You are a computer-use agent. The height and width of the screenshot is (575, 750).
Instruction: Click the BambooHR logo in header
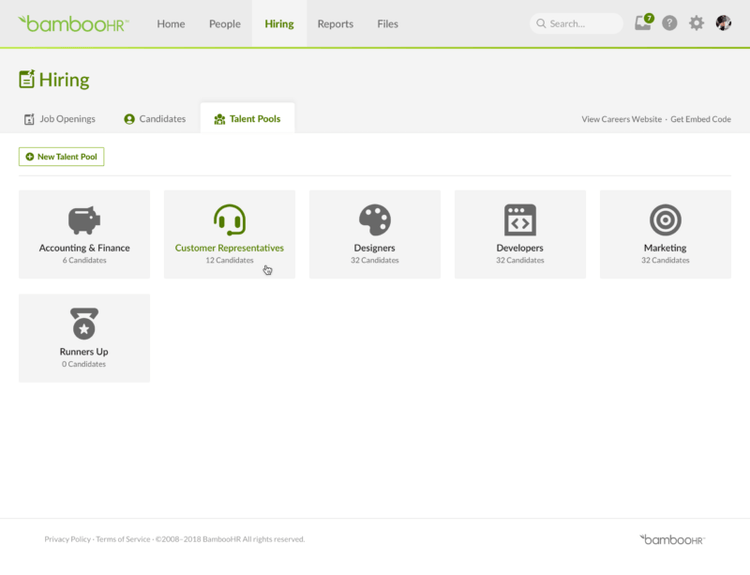(x=73, y=24)
